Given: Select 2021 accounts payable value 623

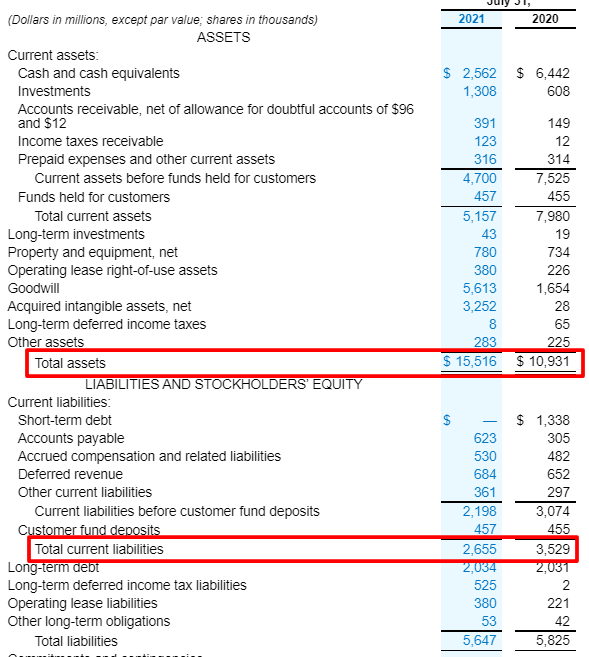Looking at the screenshot, I should (x=485, y=439).
